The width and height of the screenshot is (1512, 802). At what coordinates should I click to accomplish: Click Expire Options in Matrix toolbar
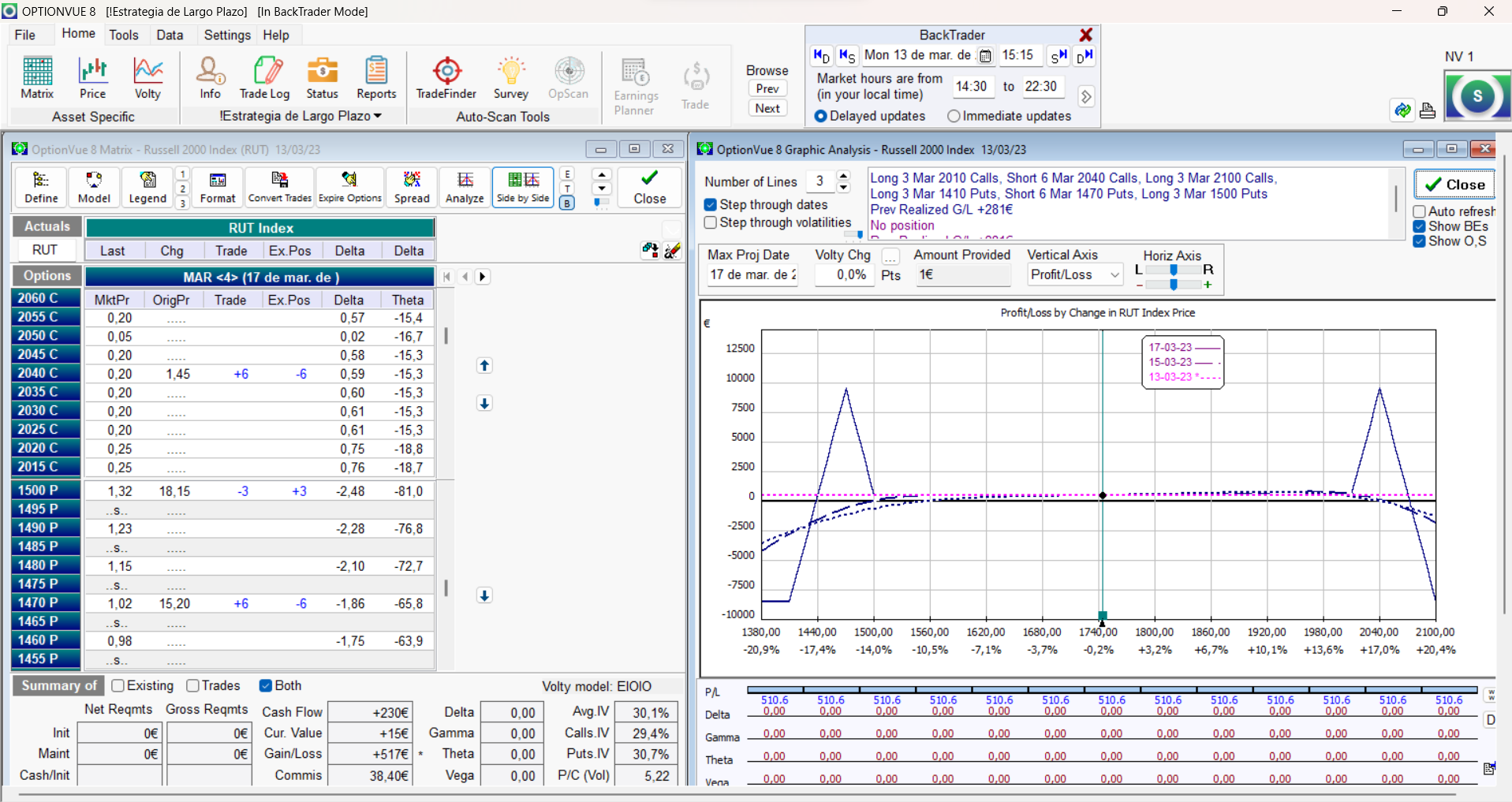[x=350, y=188]
